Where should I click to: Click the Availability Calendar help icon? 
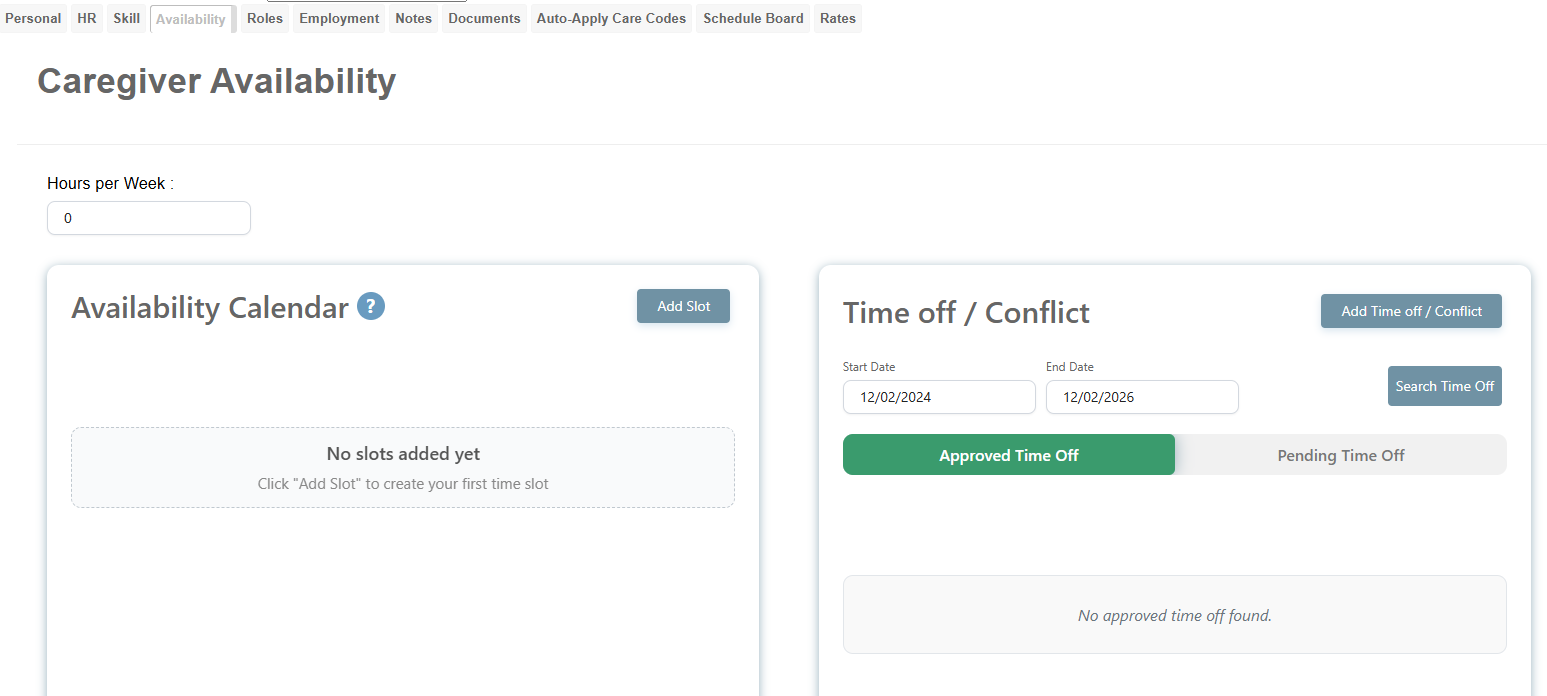tap(371, 306)
